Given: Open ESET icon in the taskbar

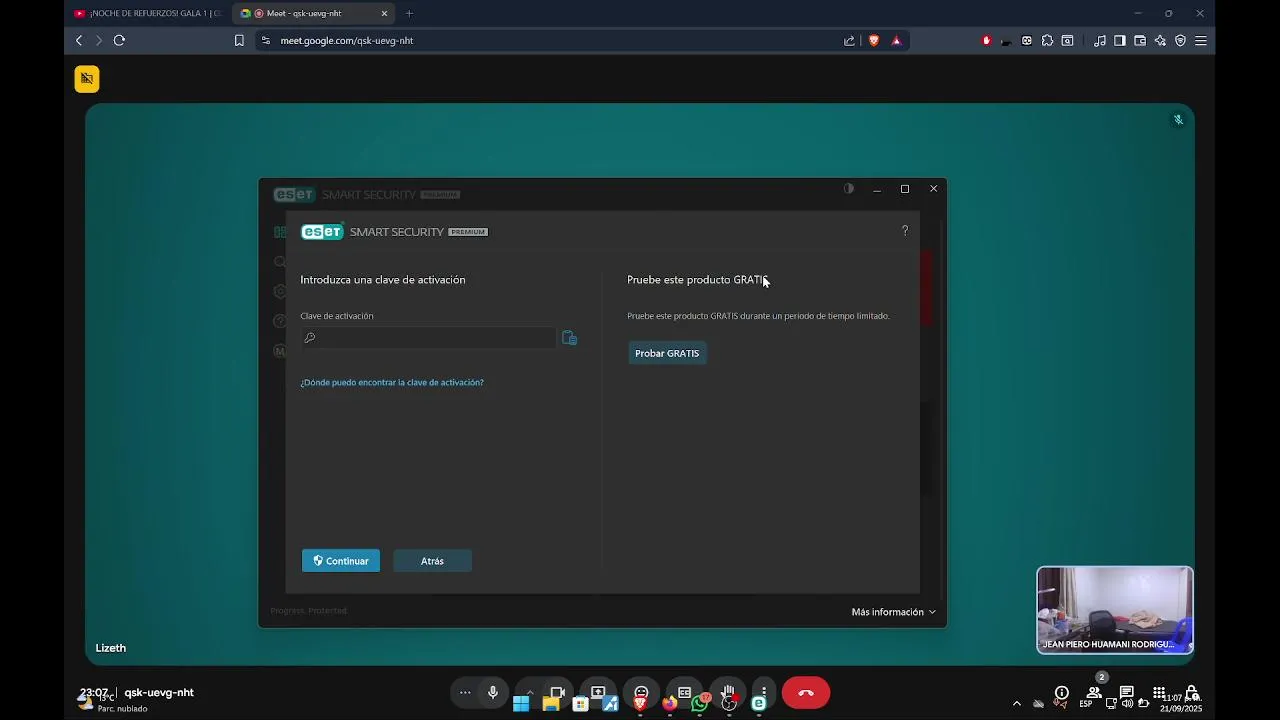Looking at the screenshot, I should coord(759,704).
